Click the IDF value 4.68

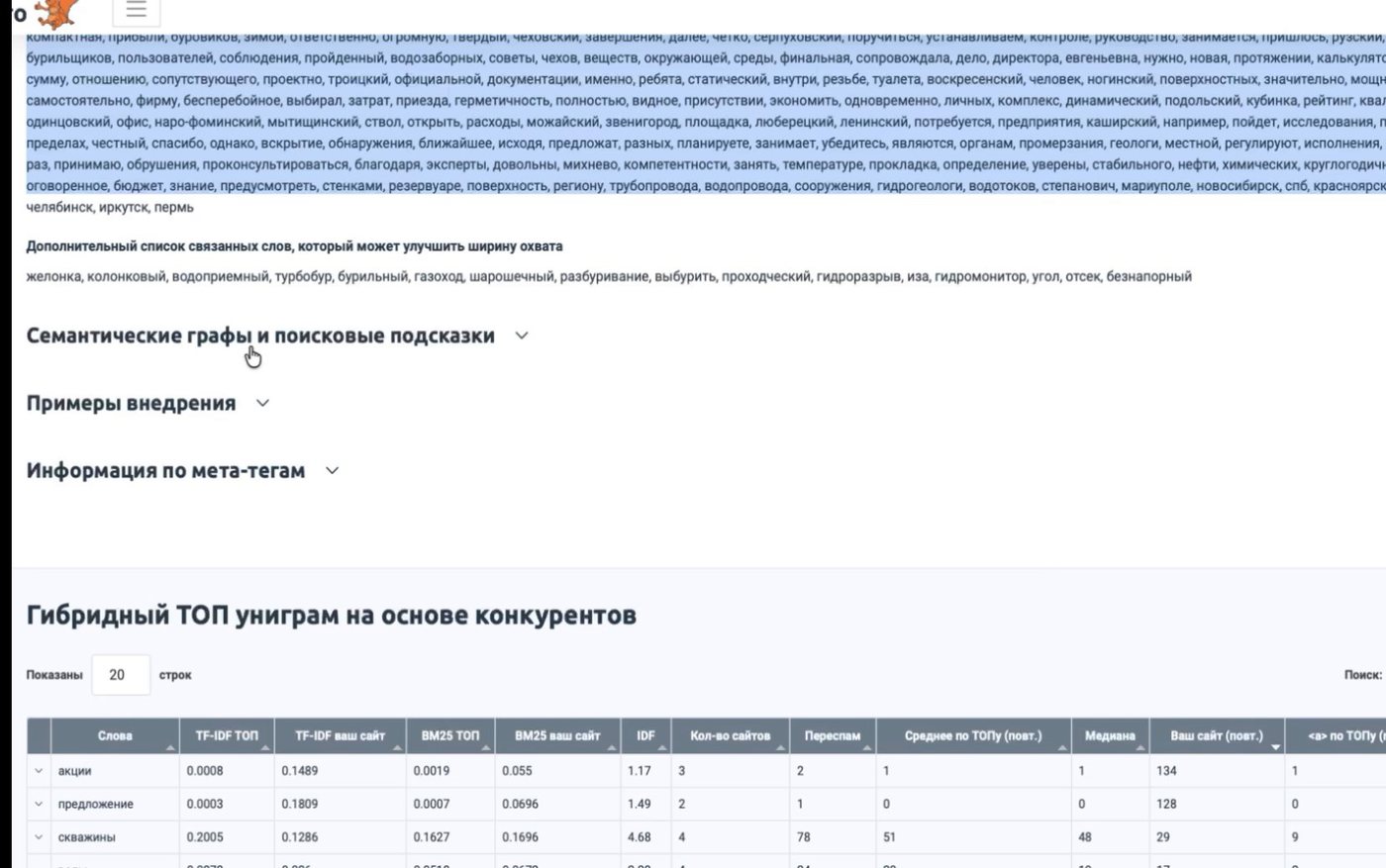tap(640, 837)
